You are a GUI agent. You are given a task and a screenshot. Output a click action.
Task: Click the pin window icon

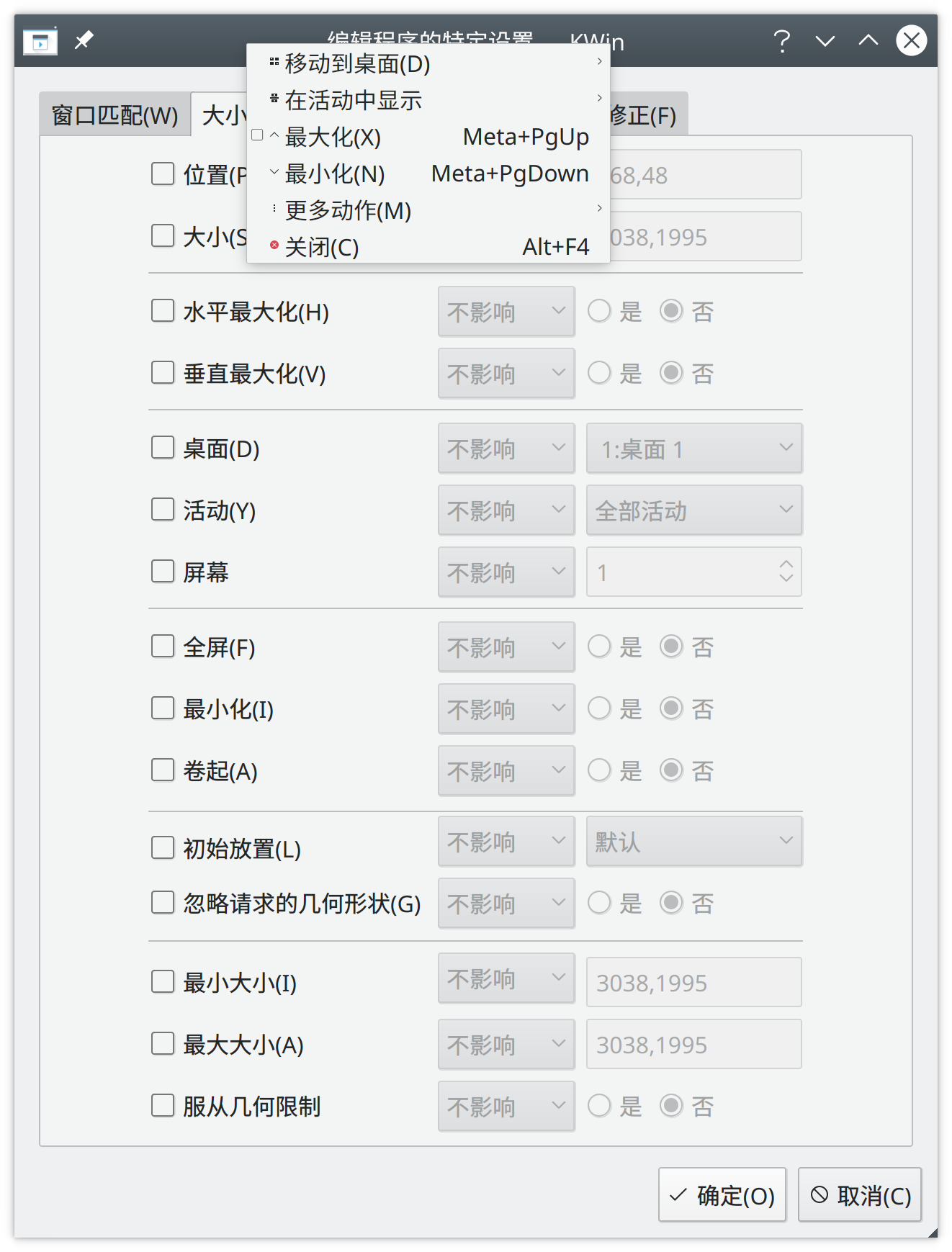[x=84, y=40]
